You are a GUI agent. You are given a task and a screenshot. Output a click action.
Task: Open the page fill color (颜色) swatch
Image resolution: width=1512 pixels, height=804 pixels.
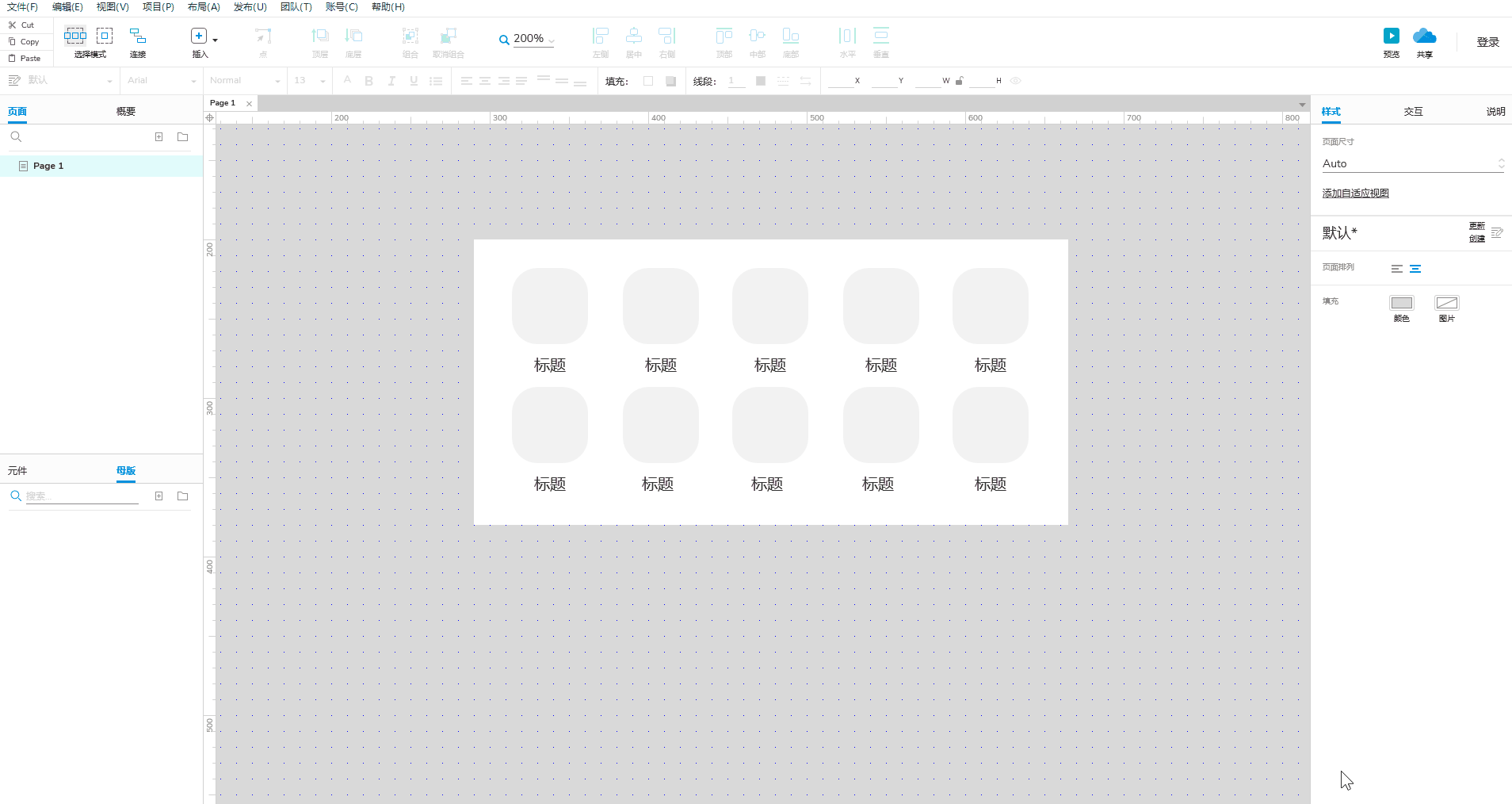coord(1401,303)
